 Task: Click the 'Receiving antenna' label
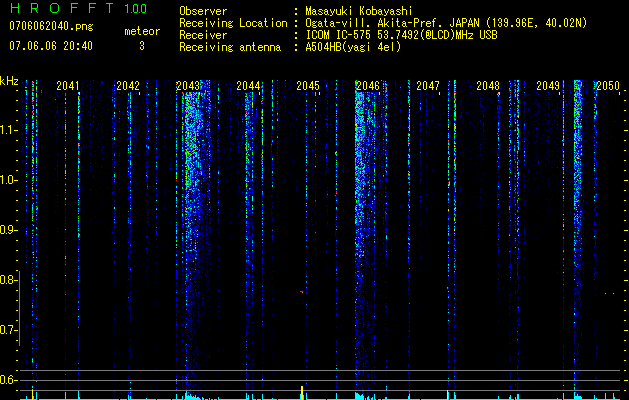click(230, 47)
